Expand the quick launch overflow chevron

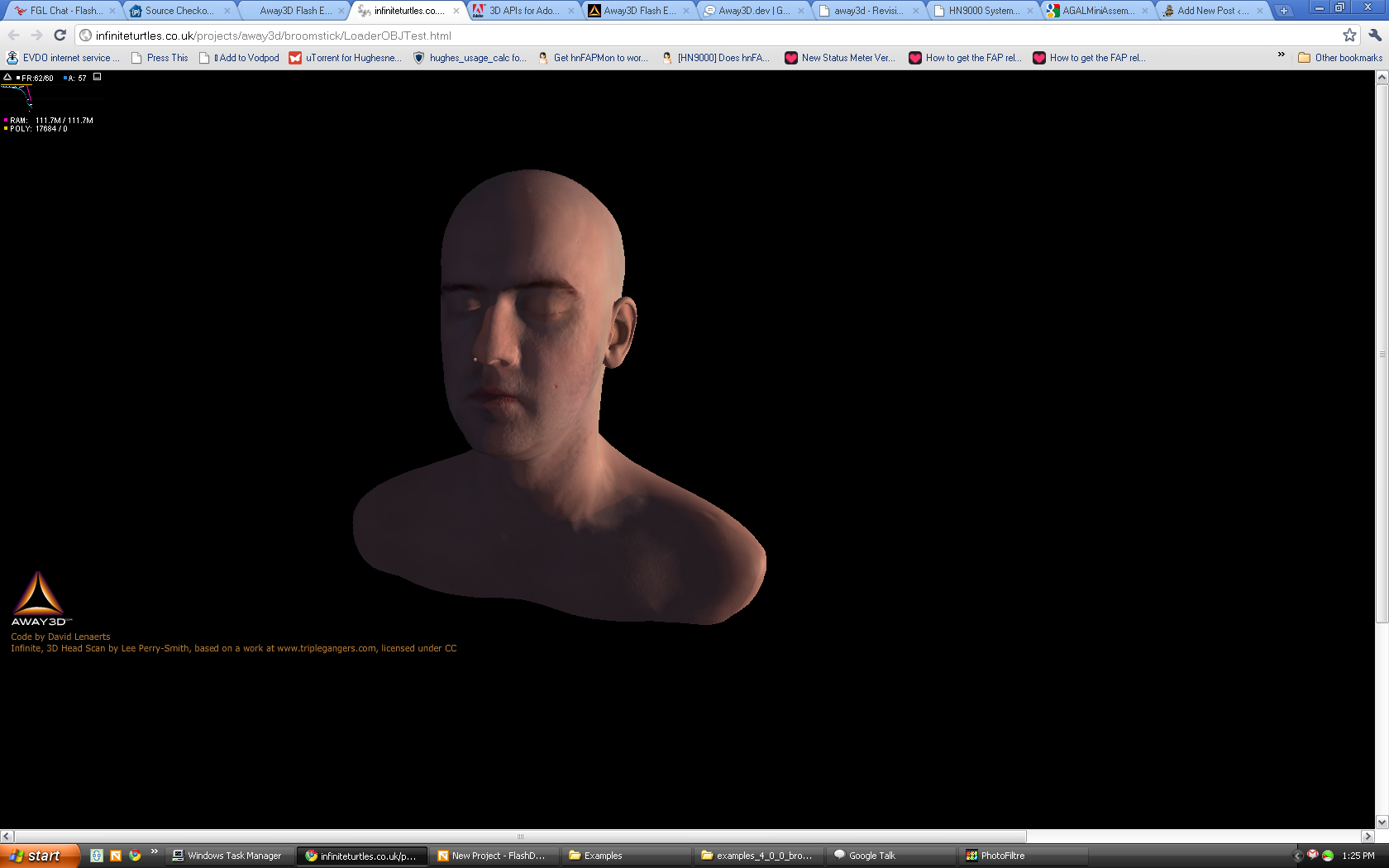pos(154,851)
